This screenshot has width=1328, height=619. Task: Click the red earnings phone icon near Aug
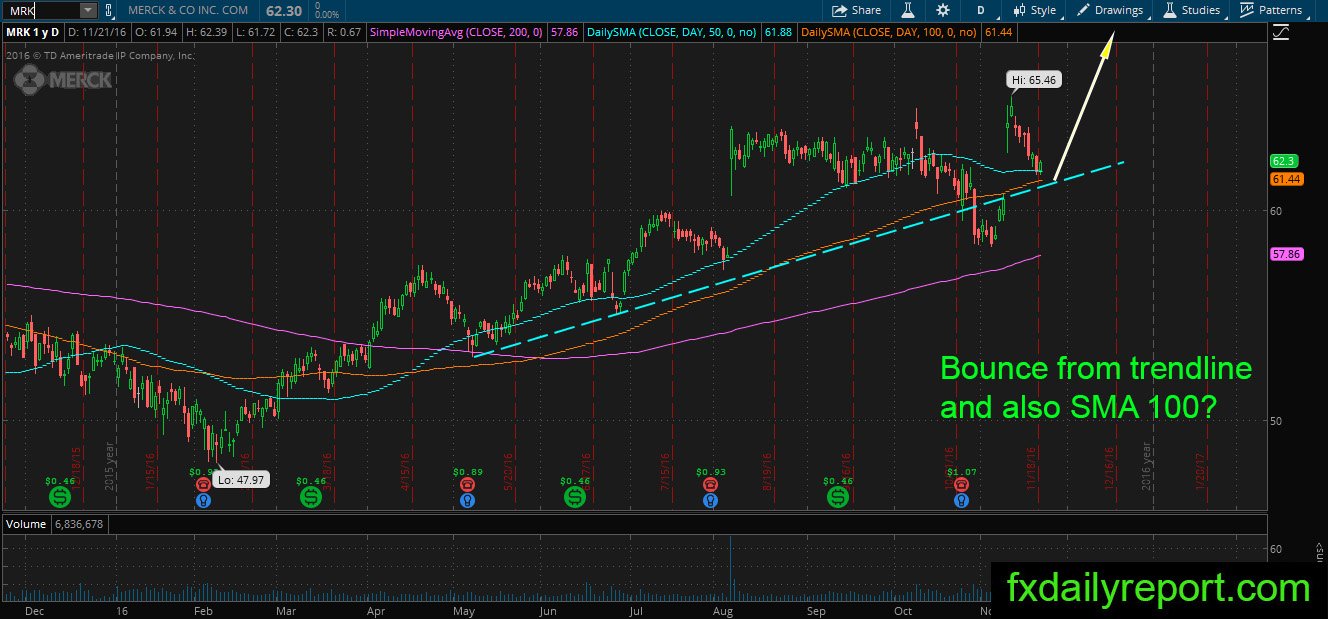point(710,484)
